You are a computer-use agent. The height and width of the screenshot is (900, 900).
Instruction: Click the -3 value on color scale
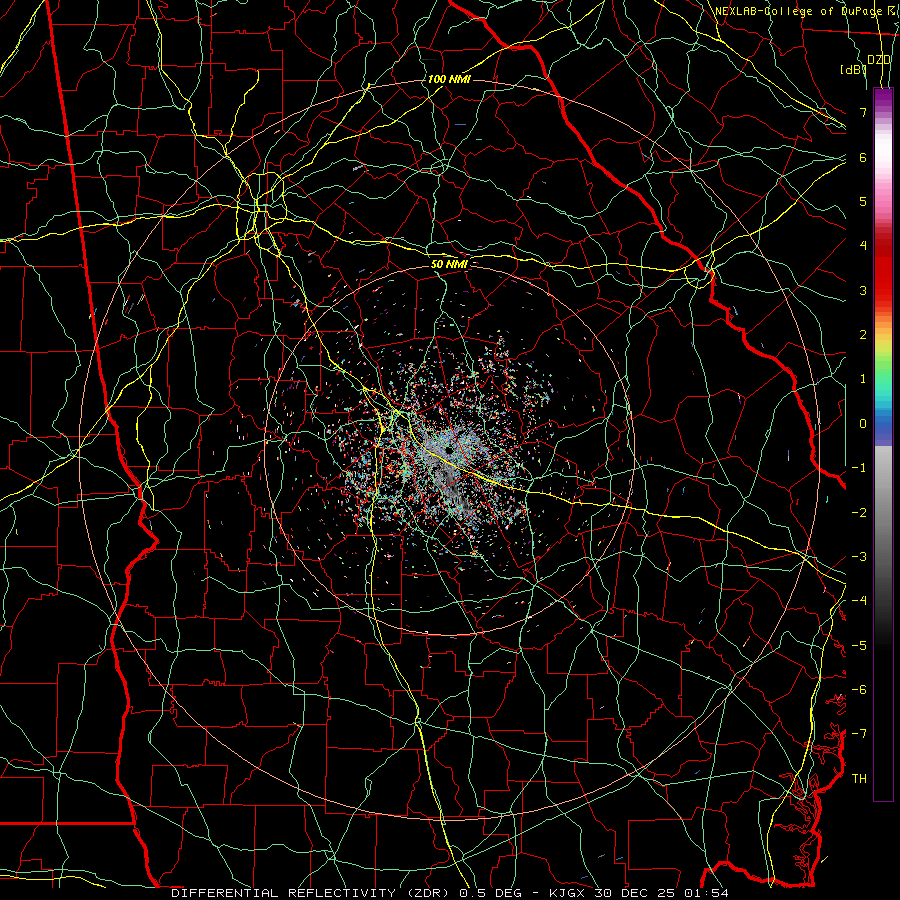coord(859,557)
